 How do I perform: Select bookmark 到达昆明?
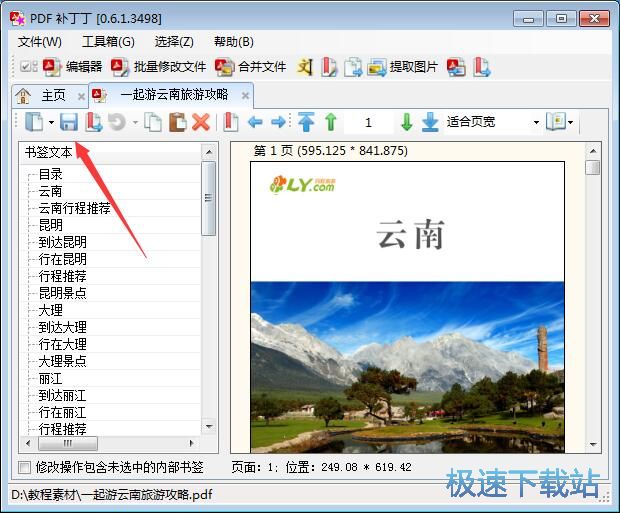click(62, 242)
